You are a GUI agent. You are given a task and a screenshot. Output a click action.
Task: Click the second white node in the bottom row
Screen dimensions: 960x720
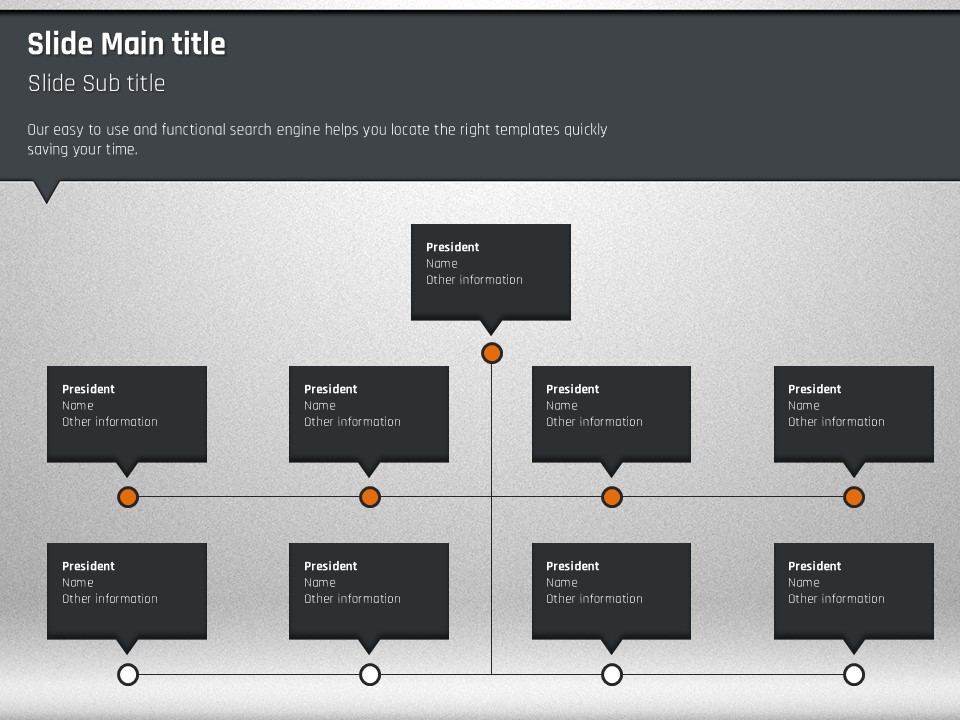[370, 674]
